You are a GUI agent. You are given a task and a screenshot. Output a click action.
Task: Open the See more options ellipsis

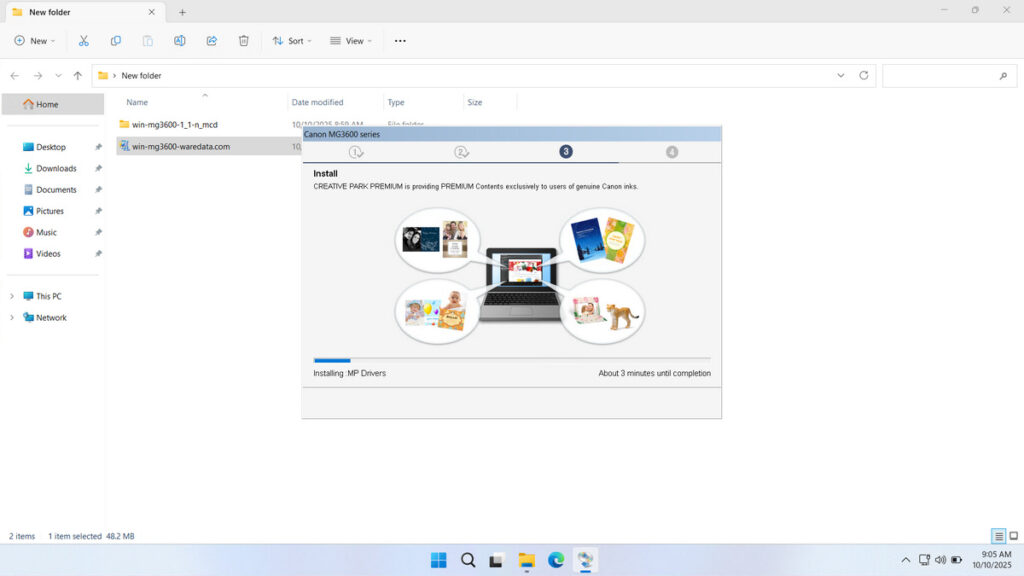pos(400,41)
